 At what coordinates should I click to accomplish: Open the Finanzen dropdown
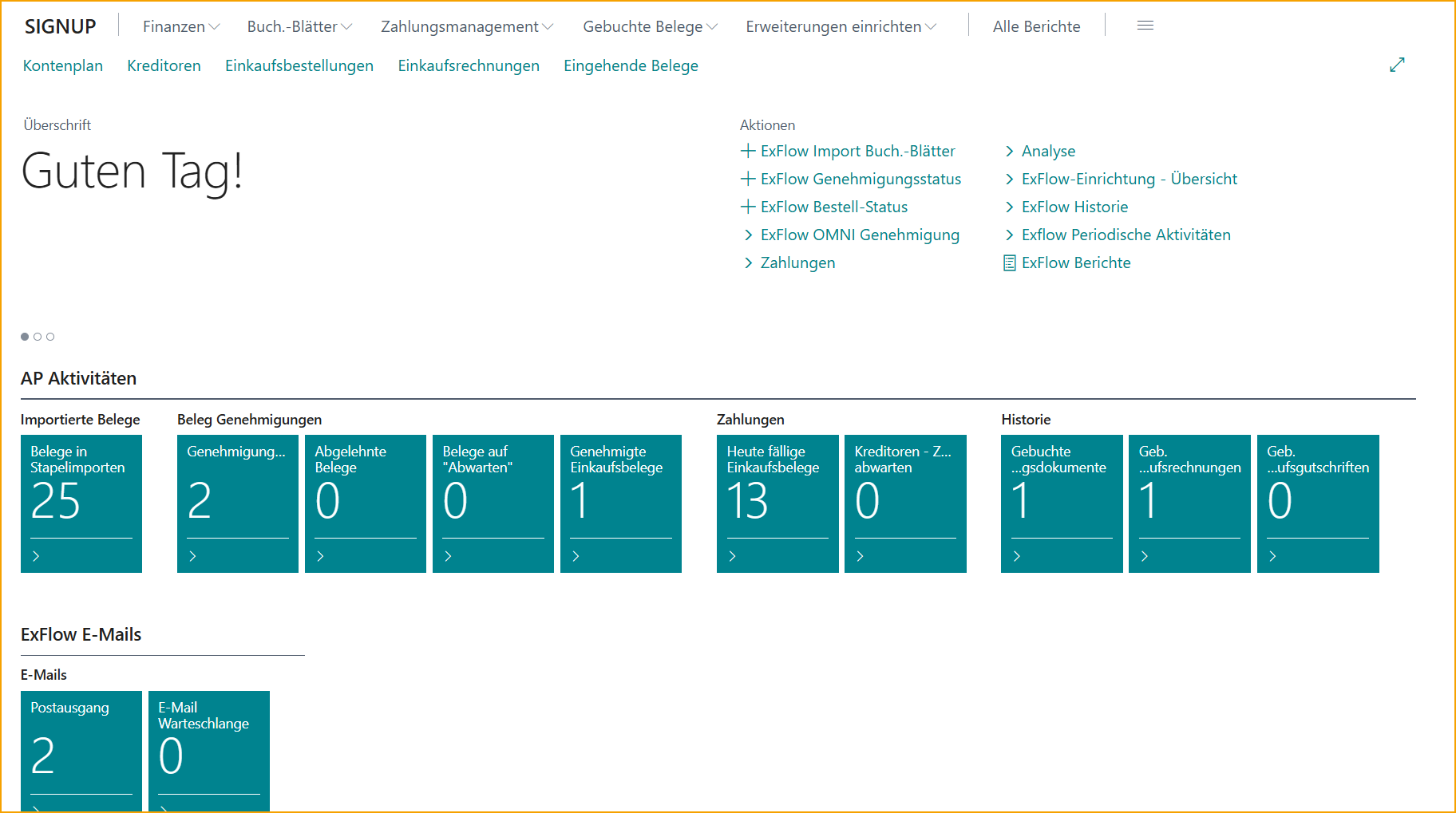(x=180, y=26)
